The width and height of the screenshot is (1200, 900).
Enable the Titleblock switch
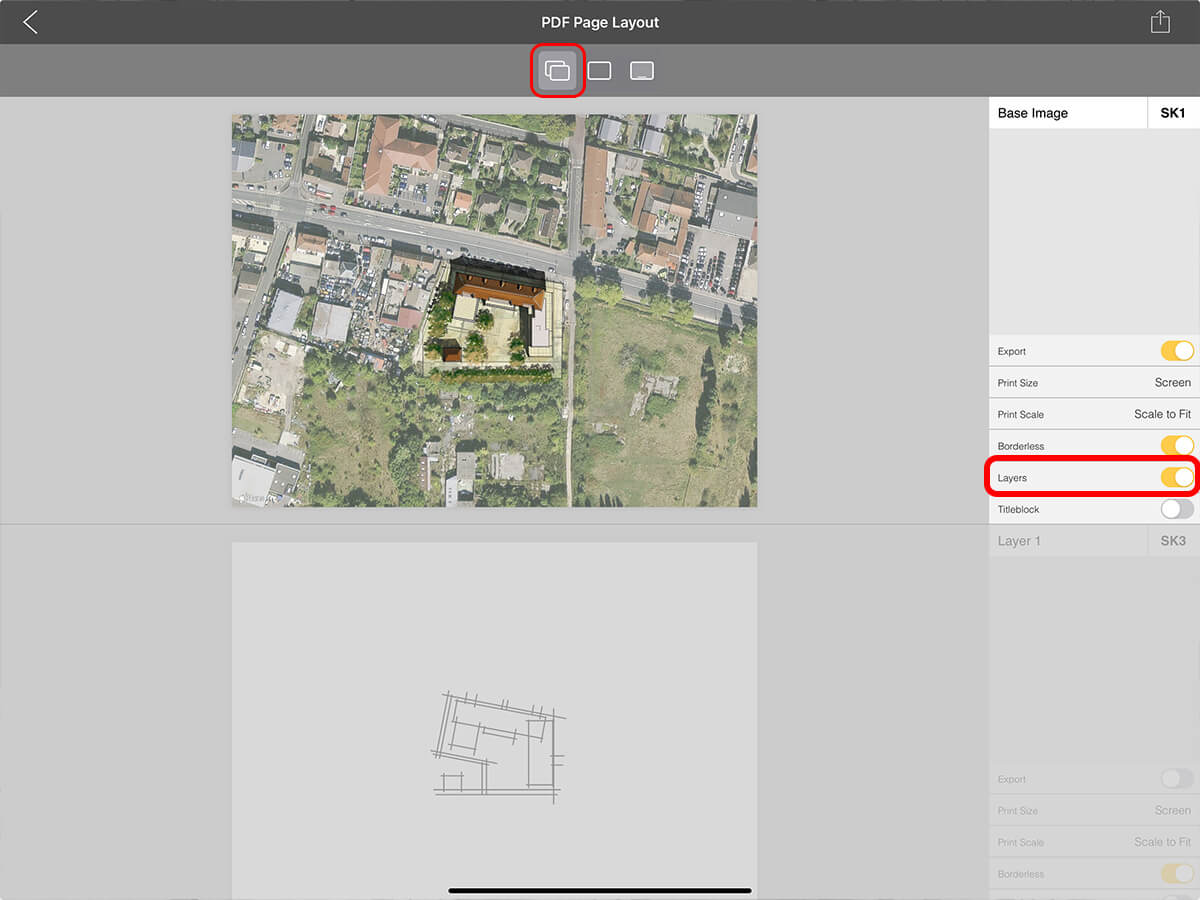1176,510
